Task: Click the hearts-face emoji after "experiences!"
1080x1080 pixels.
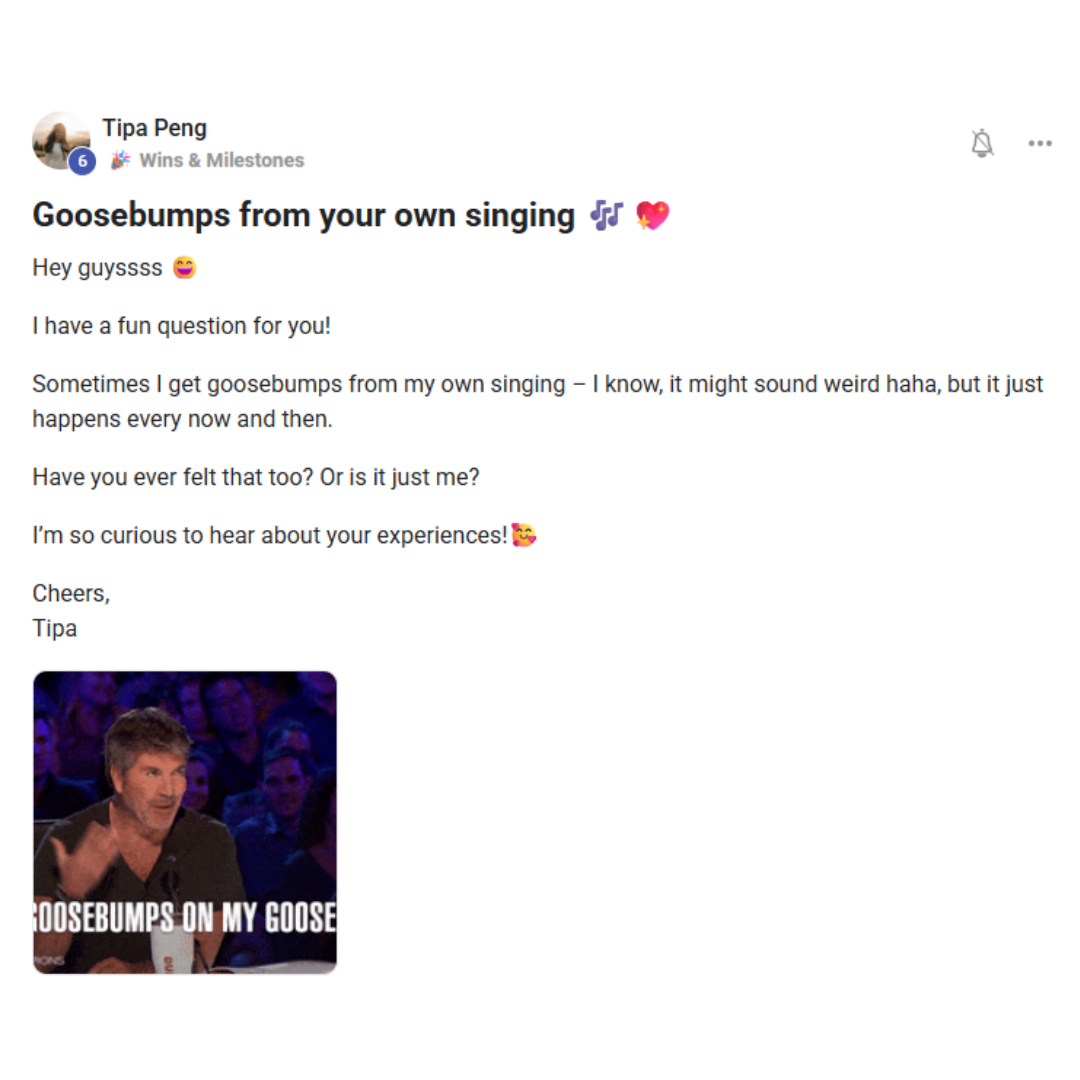Action: click(x=524, y=535)
